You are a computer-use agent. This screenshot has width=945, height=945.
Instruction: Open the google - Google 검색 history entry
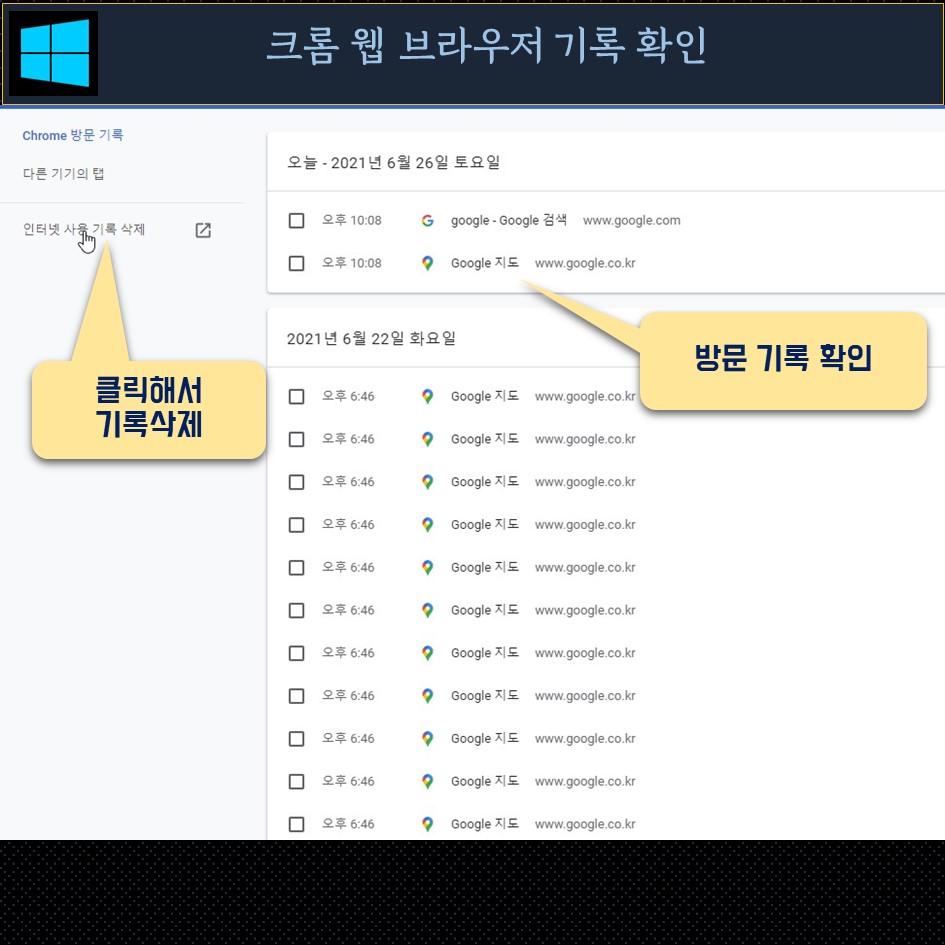[509, 221]
